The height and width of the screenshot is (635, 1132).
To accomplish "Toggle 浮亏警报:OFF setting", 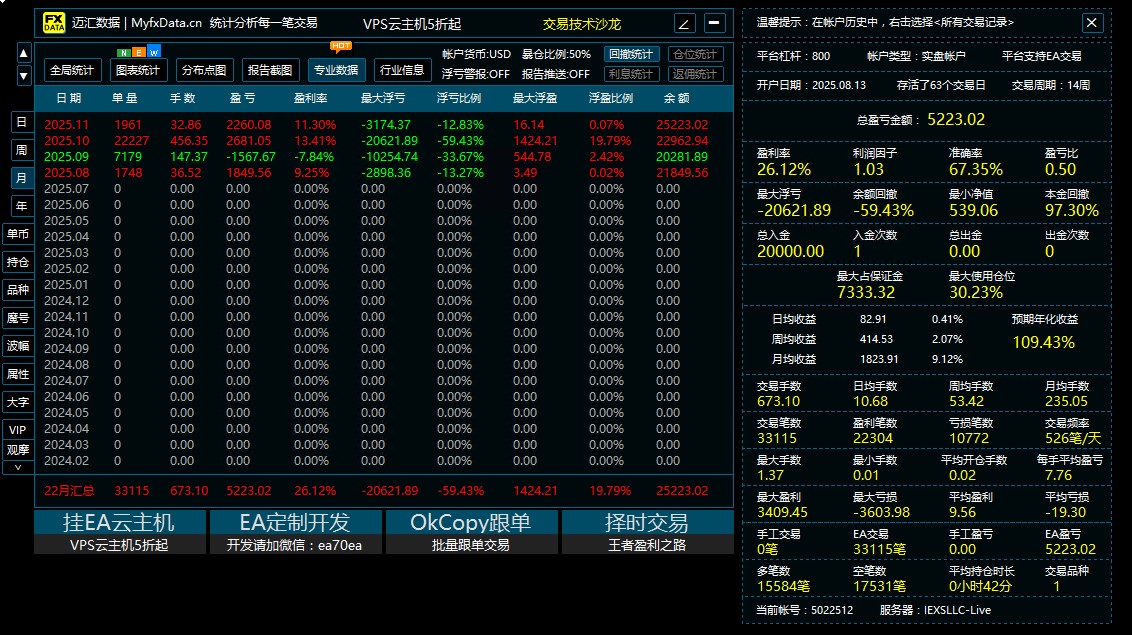I will point(476,74).
